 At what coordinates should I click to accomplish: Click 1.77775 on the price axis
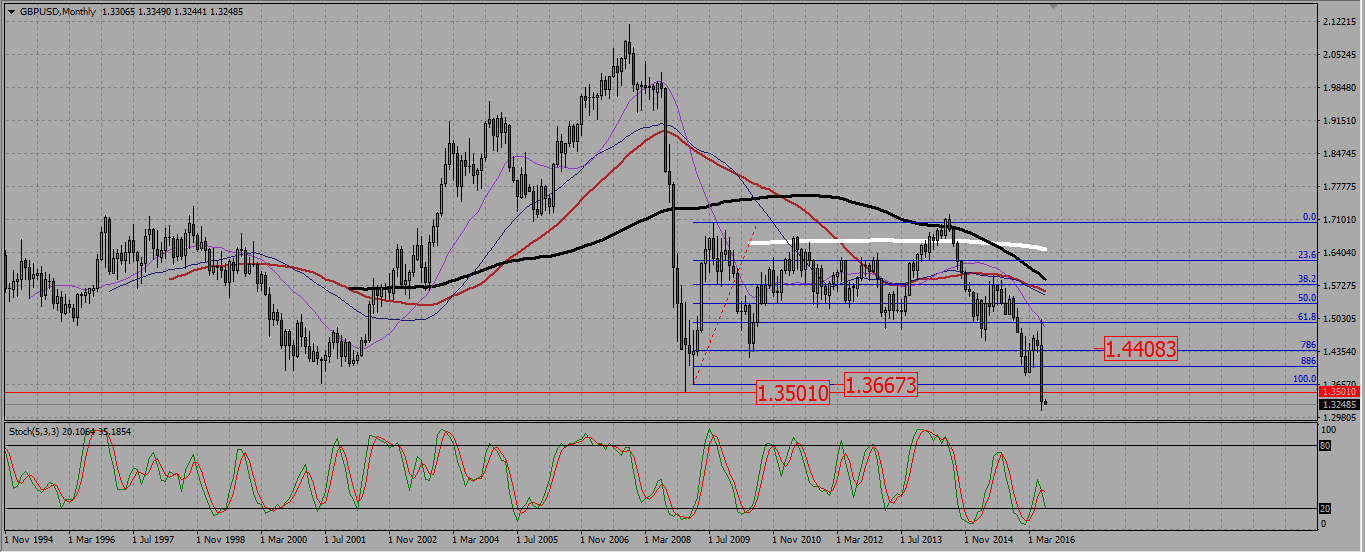(1342, 187)
